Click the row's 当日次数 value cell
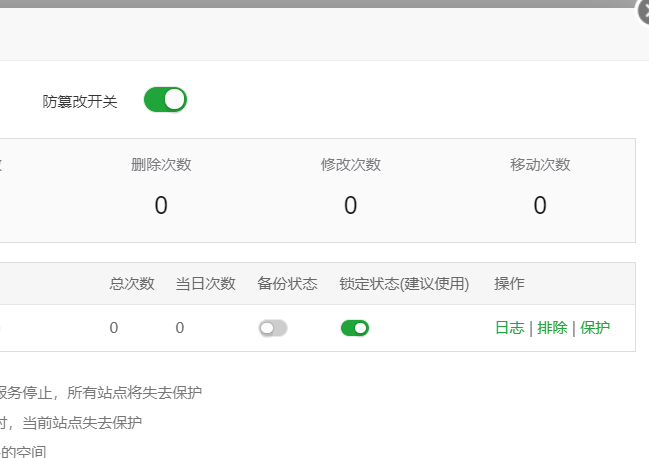Image resolution: width=649 pixels, height=458 pixels. (180, 328)
